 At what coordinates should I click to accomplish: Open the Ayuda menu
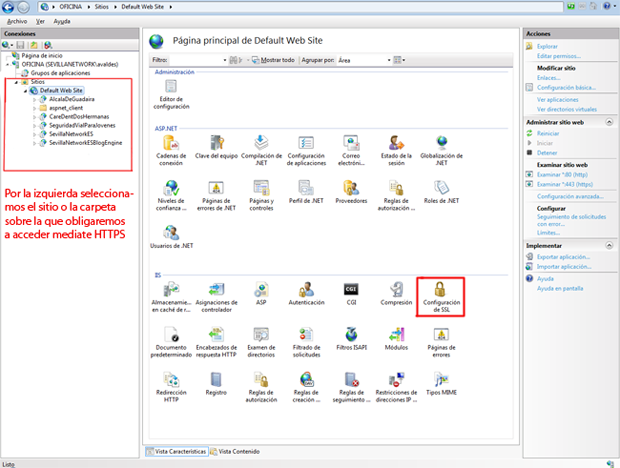62,21
